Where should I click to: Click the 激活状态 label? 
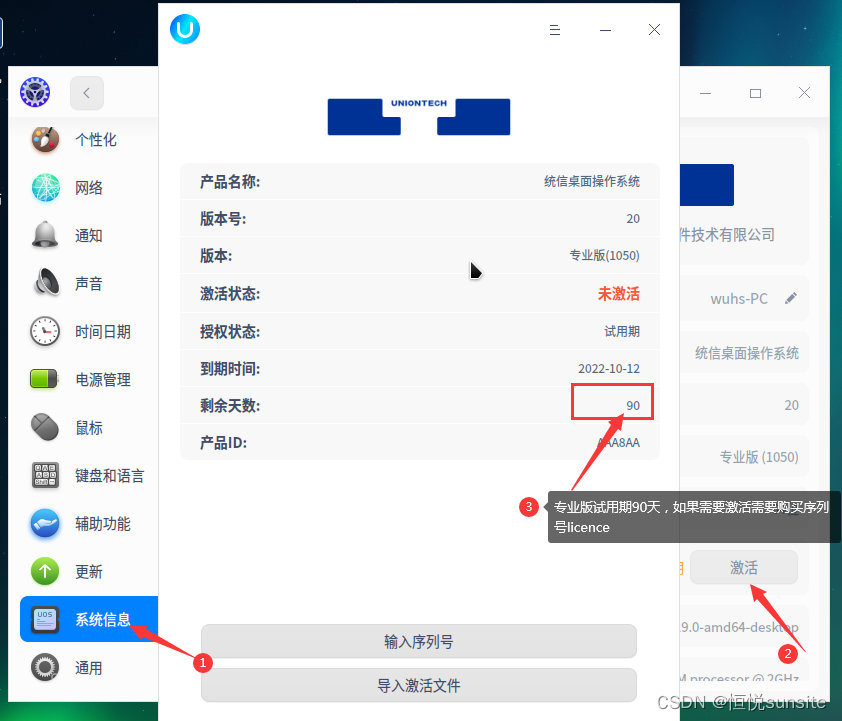(x=230, y=294)
